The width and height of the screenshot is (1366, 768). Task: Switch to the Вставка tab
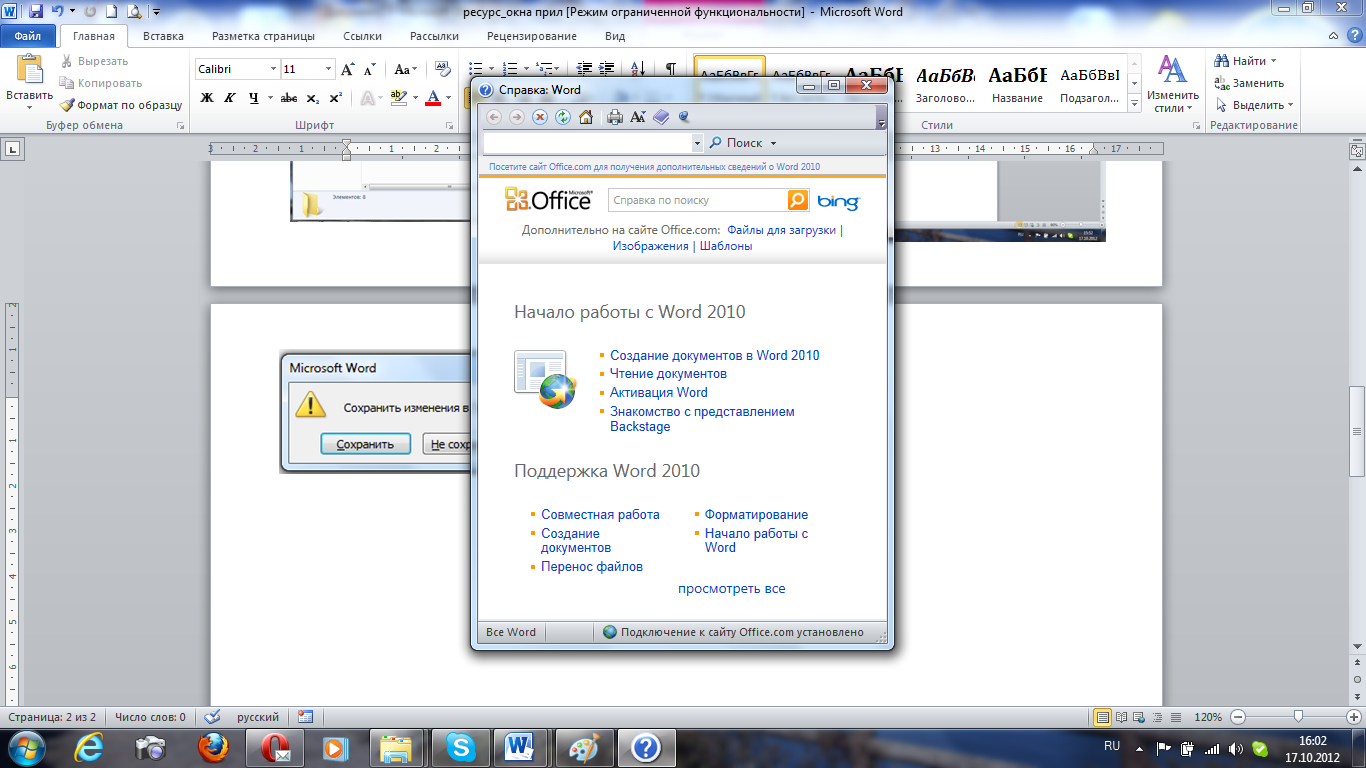coord(163,36)
